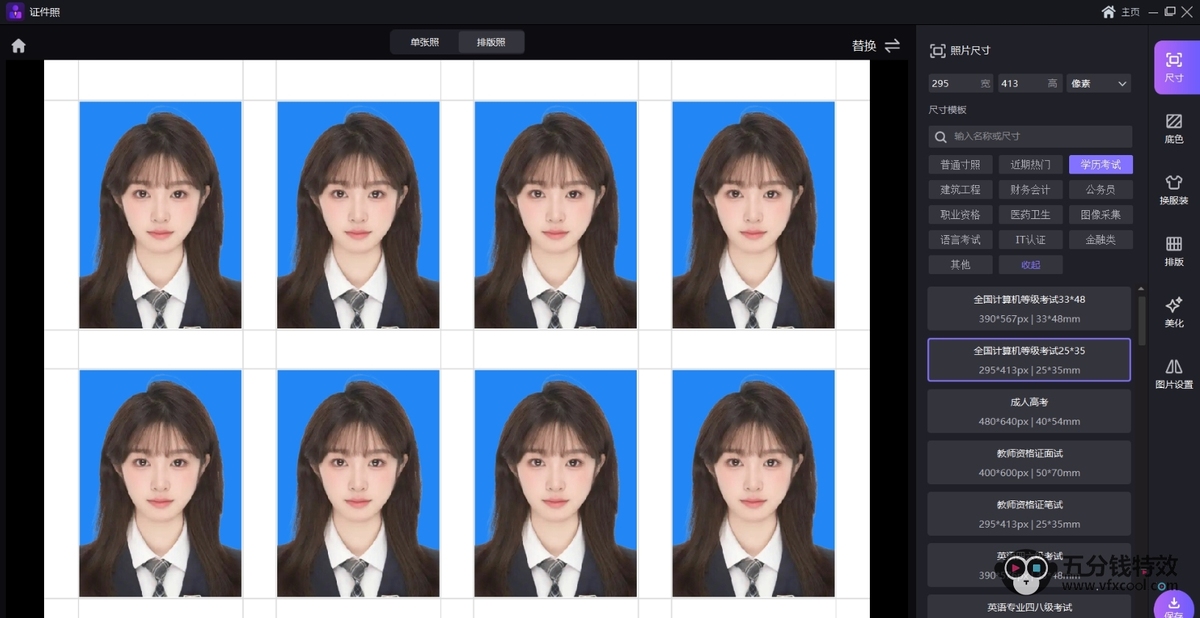Pick the 金融类 category tag
The image size is (1200, 618).
coord(1100,240)
